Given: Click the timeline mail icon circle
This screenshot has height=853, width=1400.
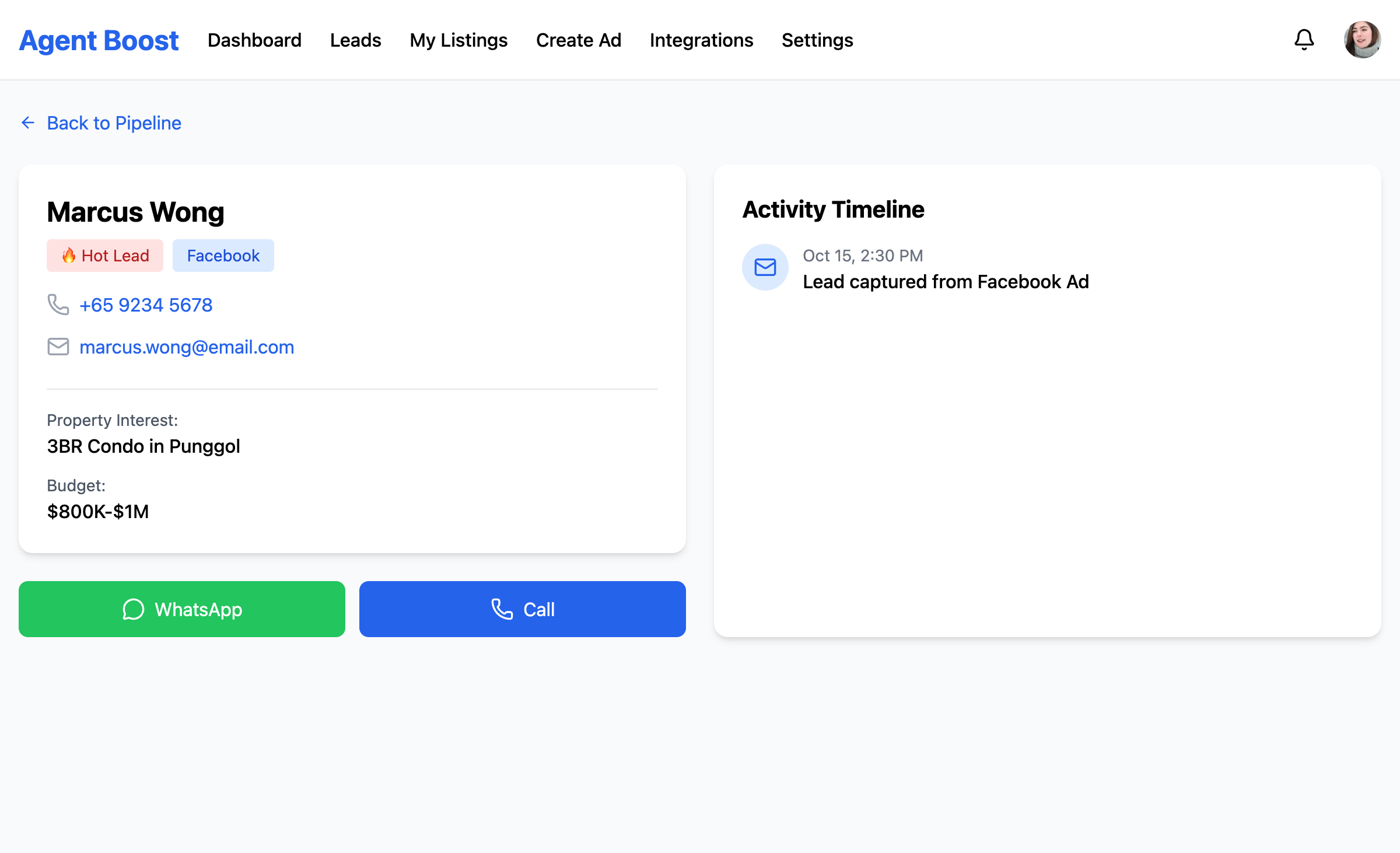Looking at the screenshot, I should (x=765, y=267).
